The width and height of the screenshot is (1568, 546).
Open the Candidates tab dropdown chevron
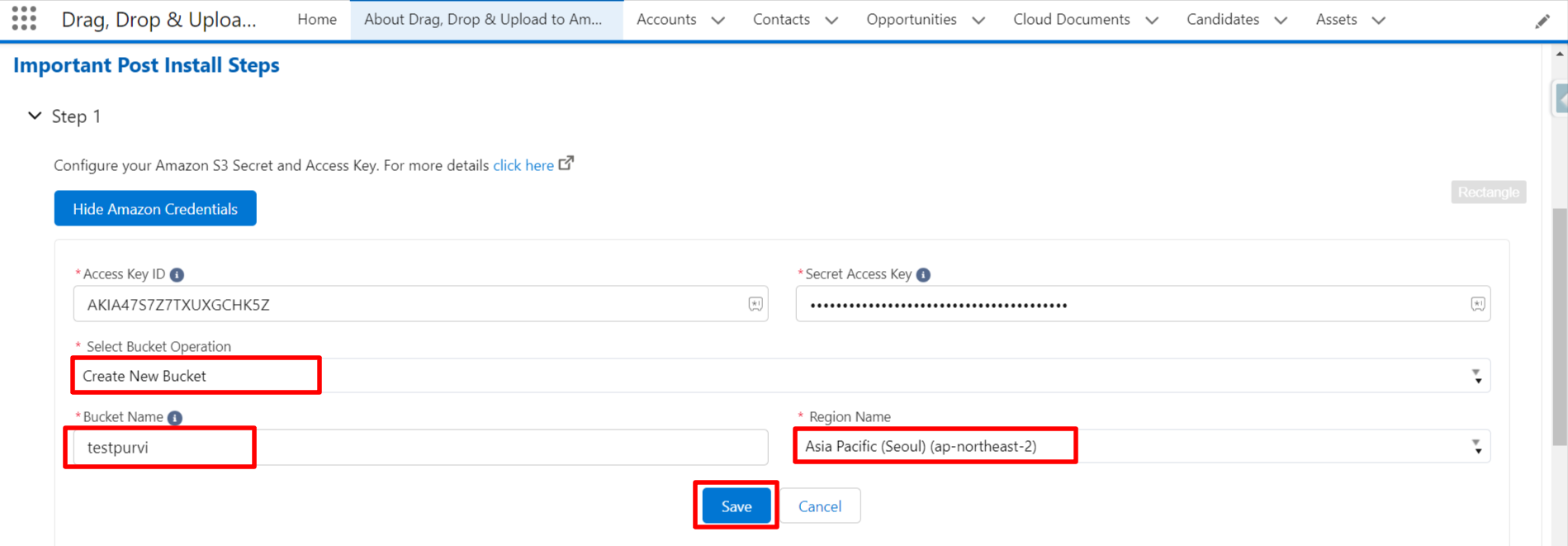point(1281,20)
